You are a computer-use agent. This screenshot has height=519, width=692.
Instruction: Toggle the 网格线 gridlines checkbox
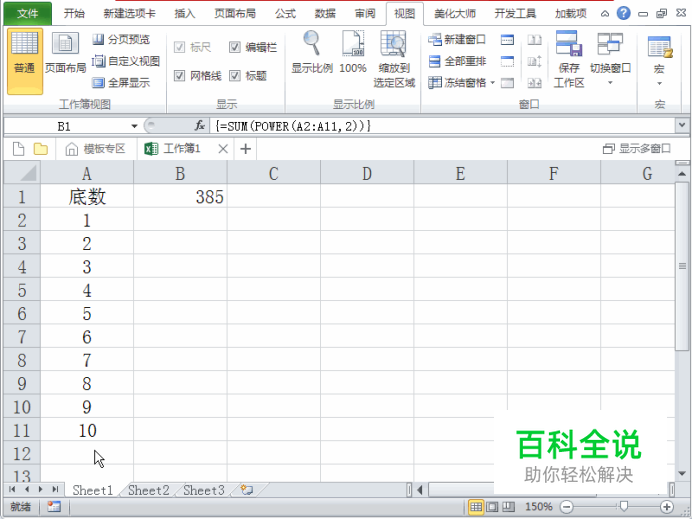tap(179, 76)
